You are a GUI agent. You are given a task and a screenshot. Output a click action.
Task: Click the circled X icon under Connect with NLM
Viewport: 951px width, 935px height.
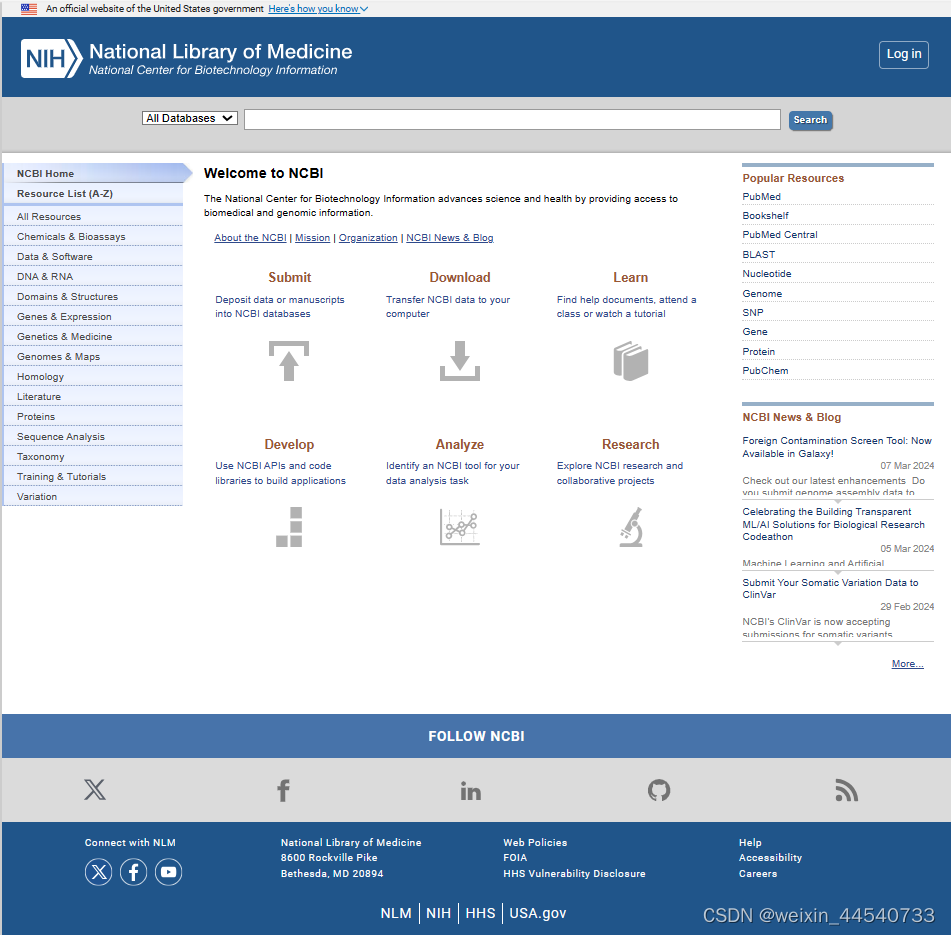(x=98, y=872)
